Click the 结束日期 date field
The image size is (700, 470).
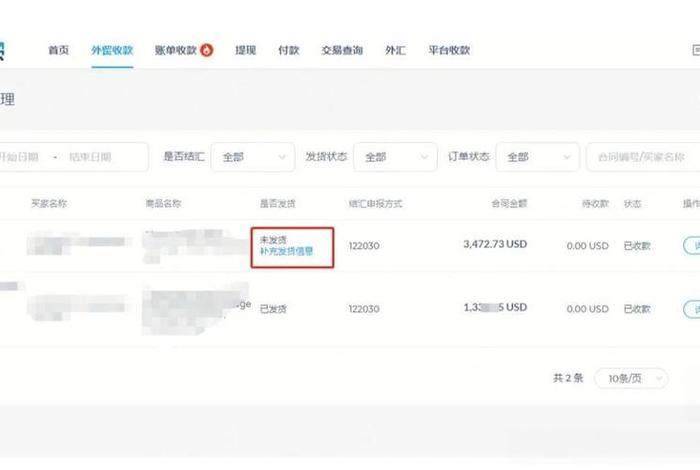(x=90, y=157)
